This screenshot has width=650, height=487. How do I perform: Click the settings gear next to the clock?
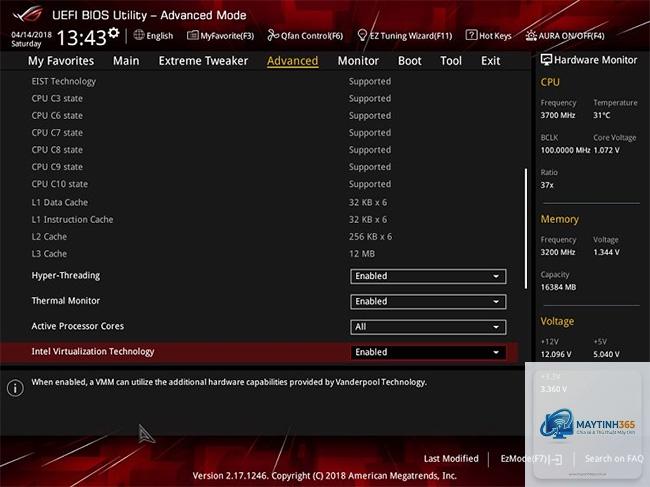pyautogui.click(x=114, y=33)
